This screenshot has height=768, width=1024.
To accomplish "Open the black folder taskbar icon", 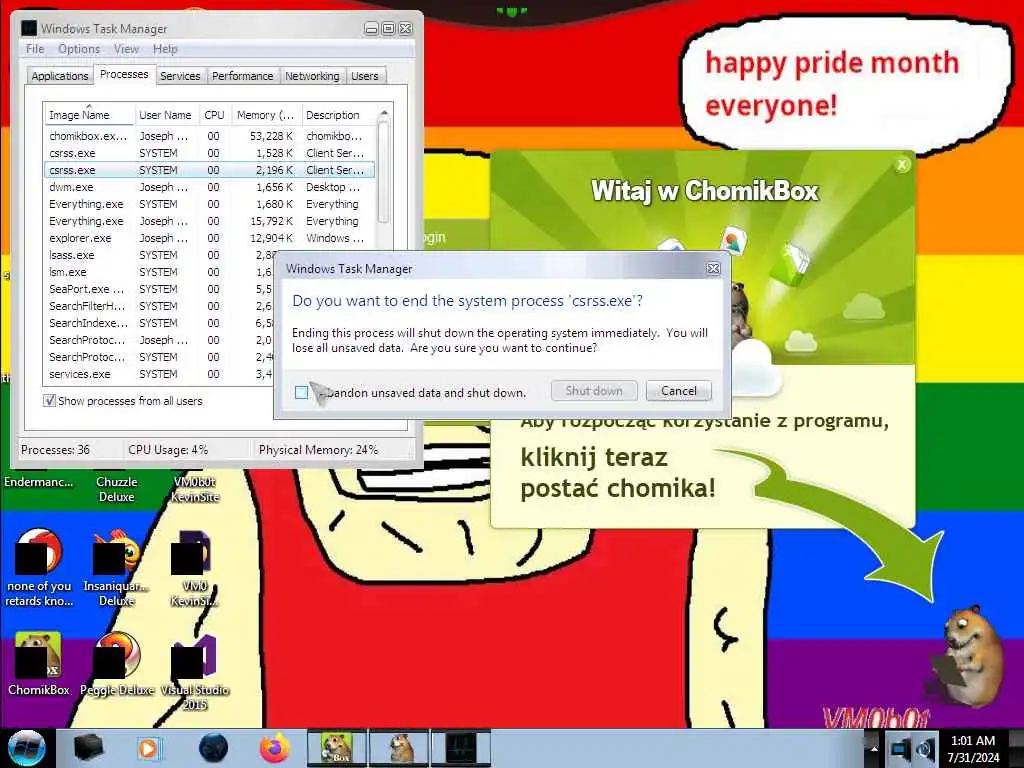I will pyautogui.click(x=88, y=748).
